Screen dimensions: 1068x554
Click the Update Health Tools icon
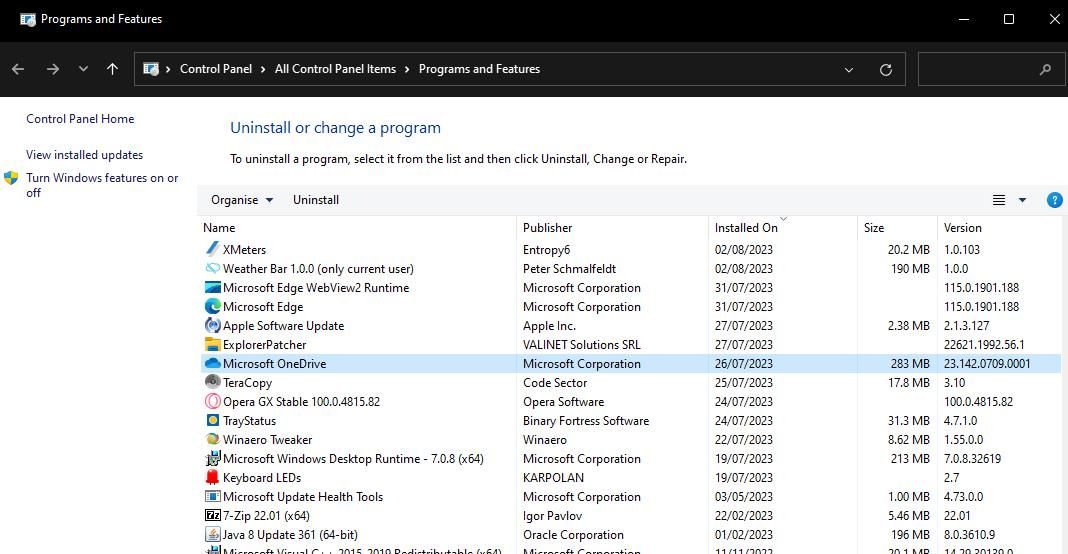coord(213,497)
